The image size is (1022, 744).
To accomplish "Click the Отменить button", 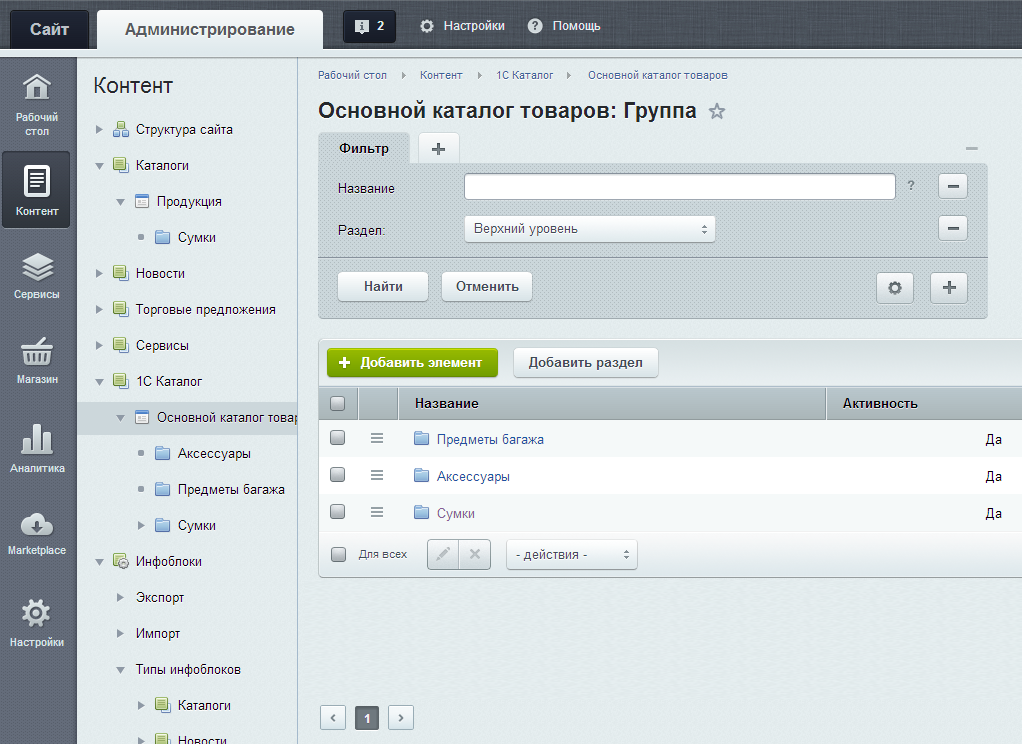I will point(487,287).
